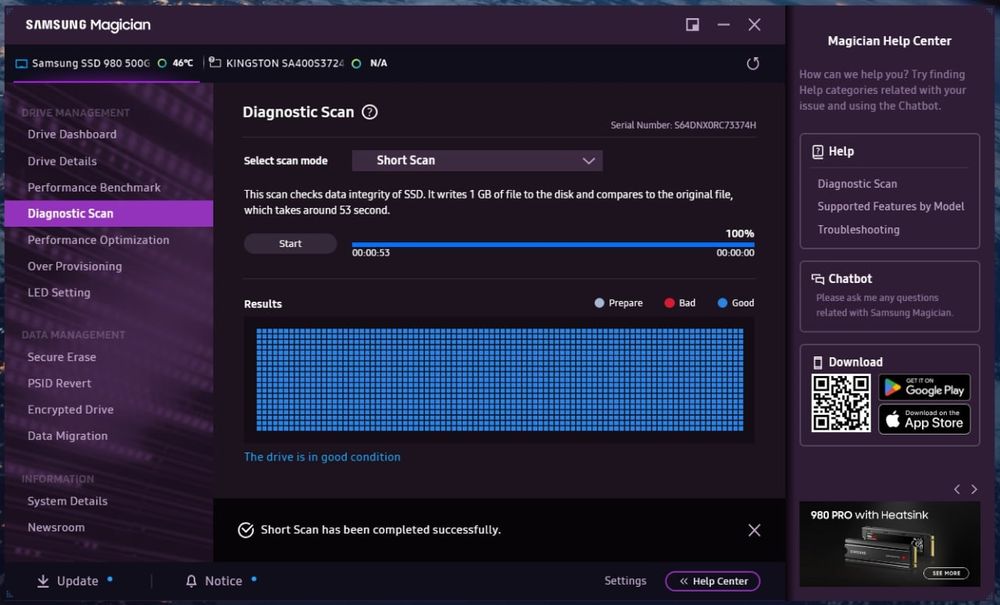Click the Download phone icon

(818, 362)
